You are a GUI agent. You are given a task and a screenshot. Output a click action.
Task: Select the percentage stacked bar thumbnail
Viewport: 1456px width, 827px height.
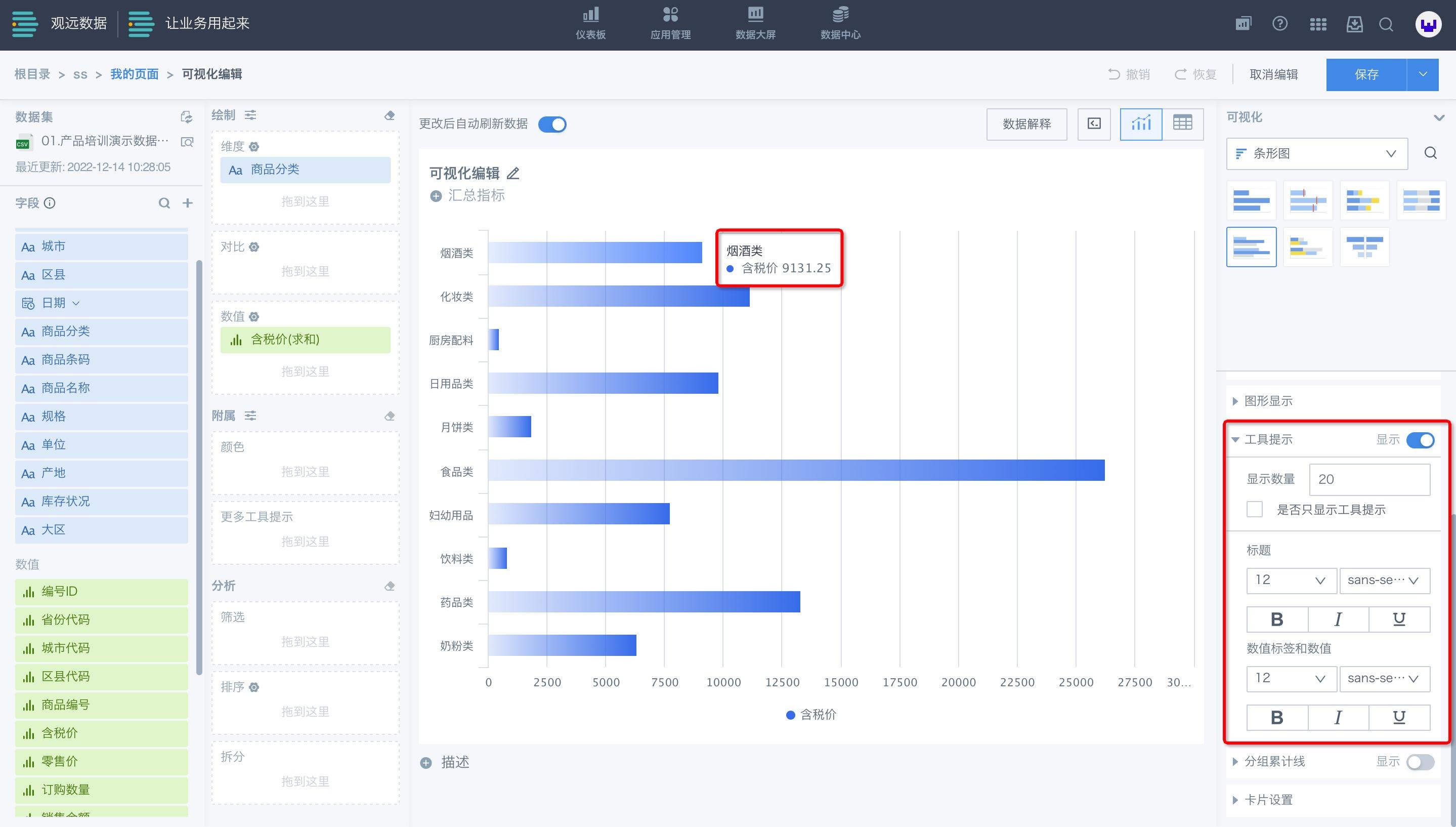click(x=1421, y=200)
